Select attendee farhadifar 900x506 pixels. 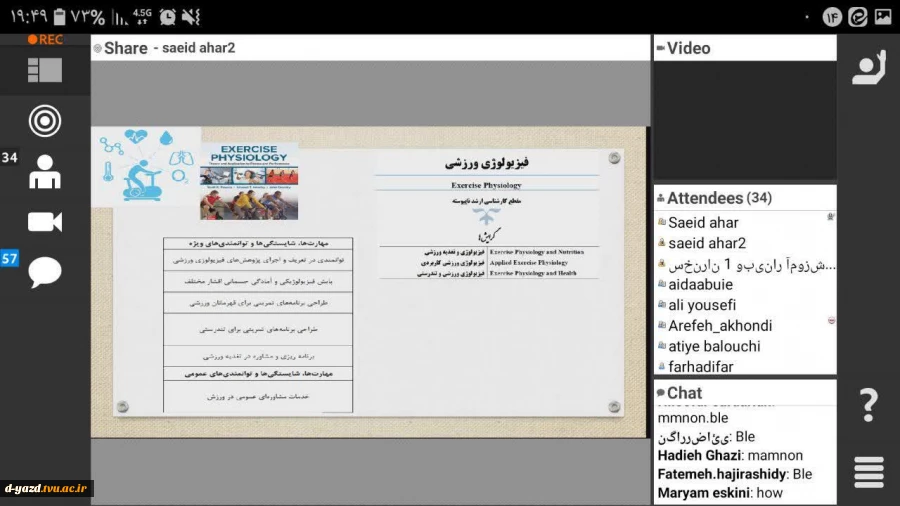click(700, 367)
